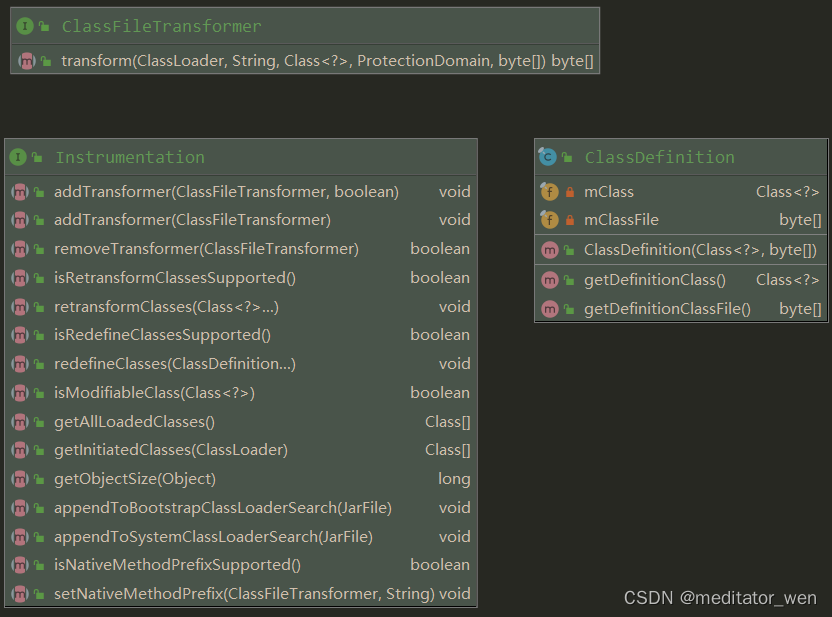This screenshot has height=617, width=832.
Task: Click the method icon of removeTransformer(ClassFileTransformer)
Action: click(20, 249)
